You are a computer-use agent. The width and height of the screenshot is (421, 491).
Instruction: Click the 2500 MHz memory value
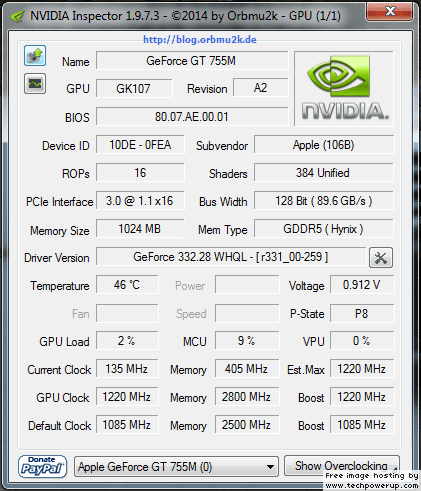pyautogui.click(x=247, y=425)
